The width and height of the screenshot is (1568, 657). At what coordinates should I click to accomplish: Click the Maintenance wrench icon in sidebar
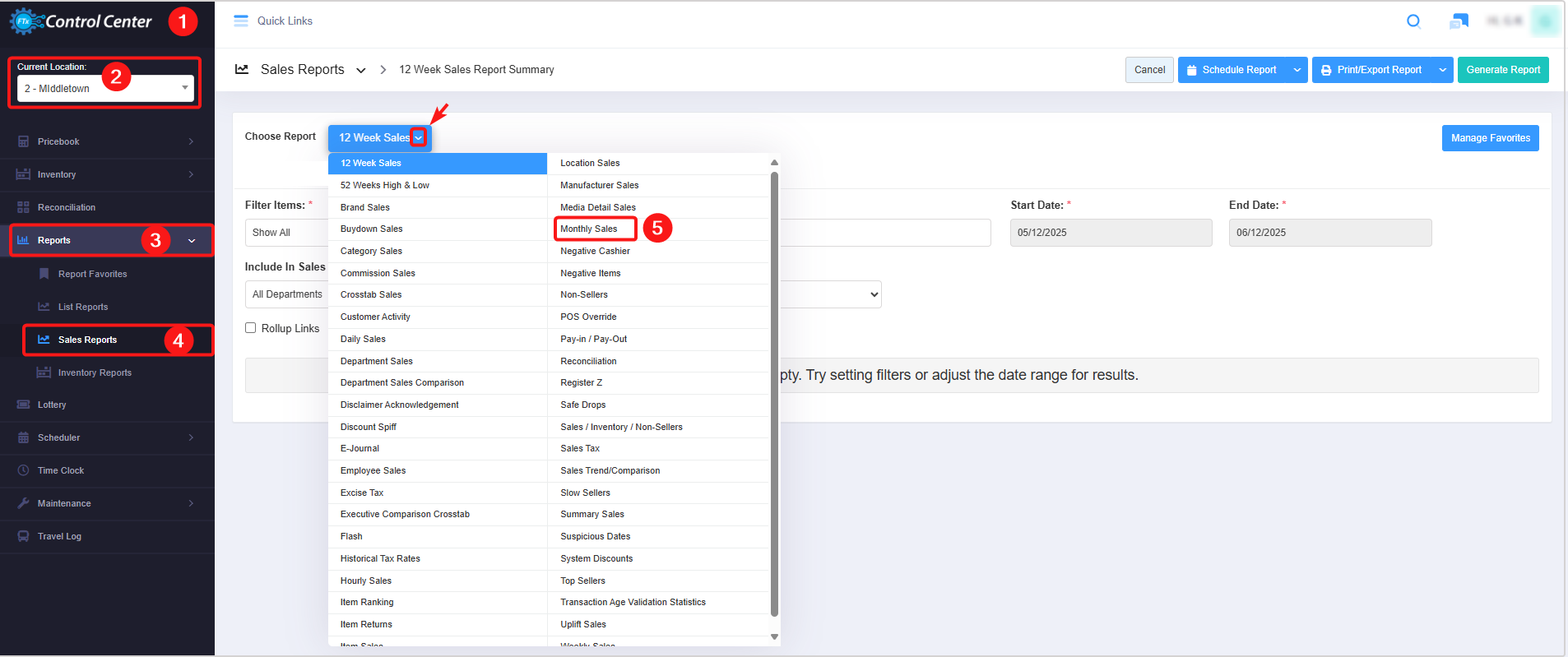(23, 503)
